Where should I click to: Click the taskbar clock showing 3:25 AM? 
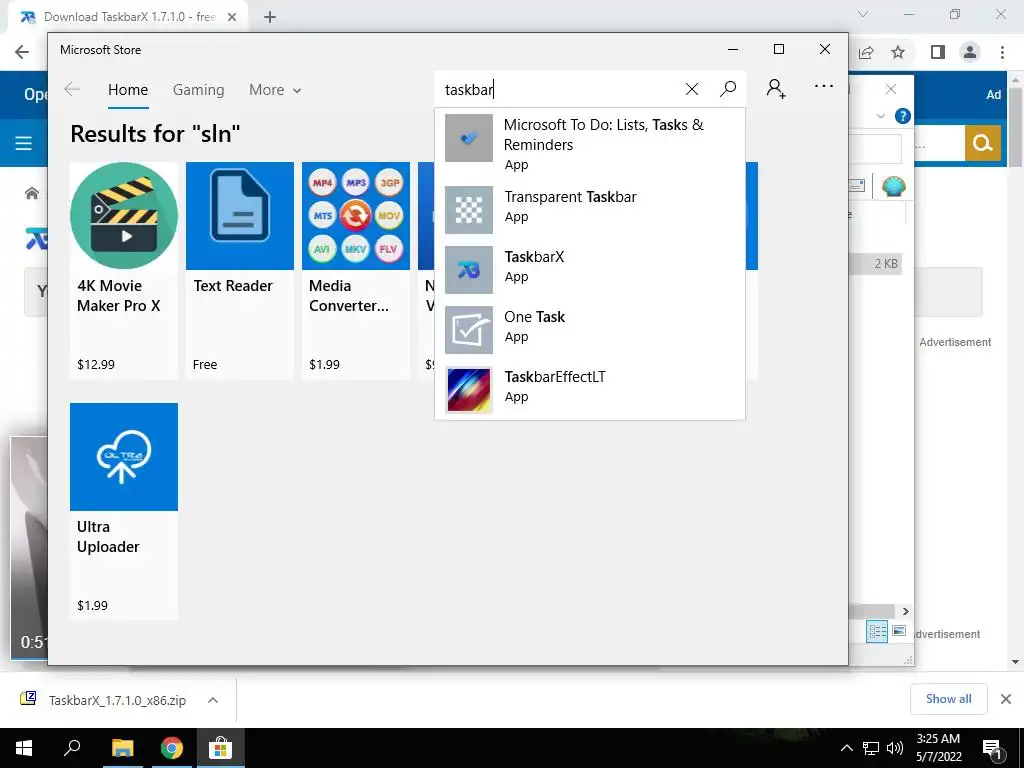click(x=938, y=748)
